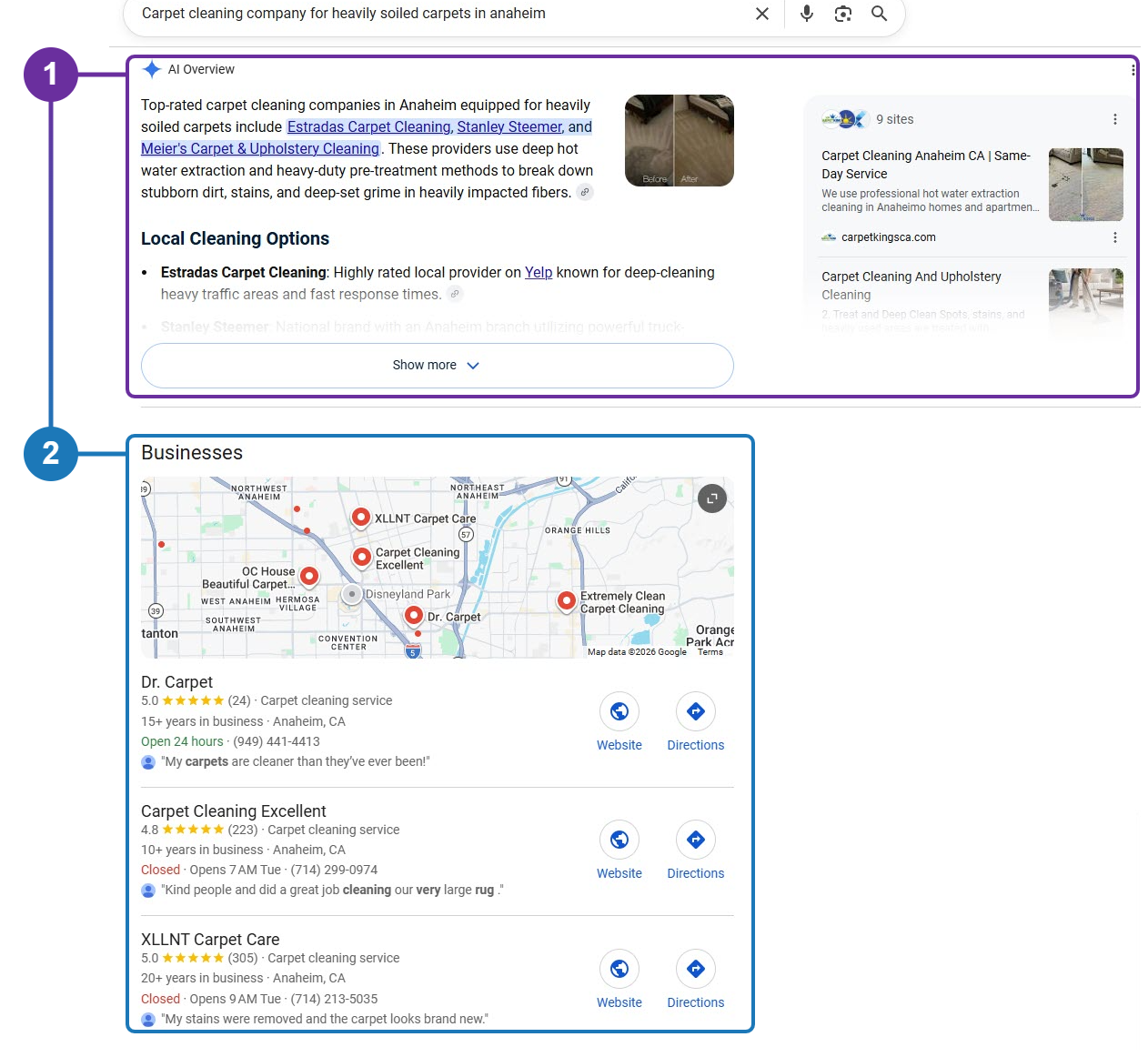Click XLLNT Carpet Care (305) reviews count

pyautogui.click(x=243, y=958)
